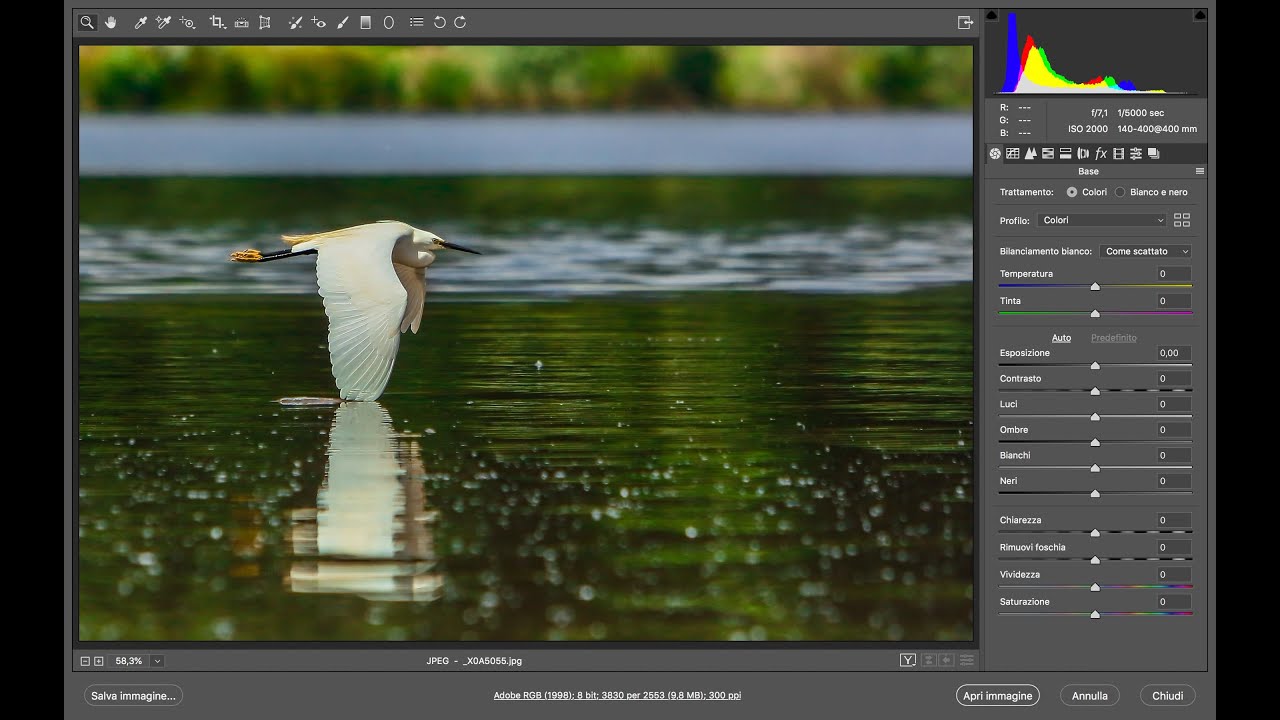The image size is (1280, 720).
Task: Rotate image counterclockwise
Action: click(x=439, y=22)
